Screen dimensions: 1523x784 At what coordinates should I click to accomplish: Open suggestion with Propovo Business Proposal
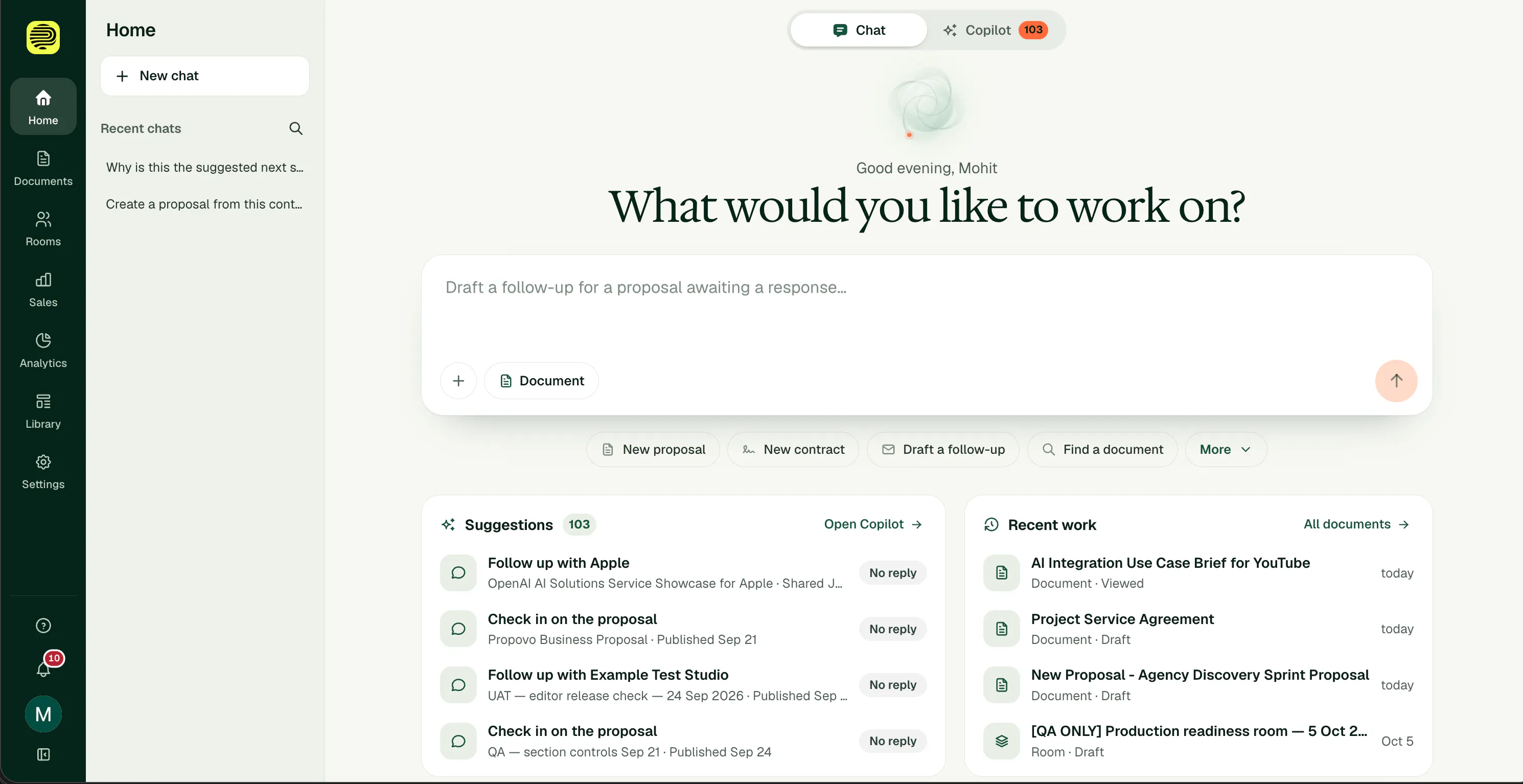point(683,629)
